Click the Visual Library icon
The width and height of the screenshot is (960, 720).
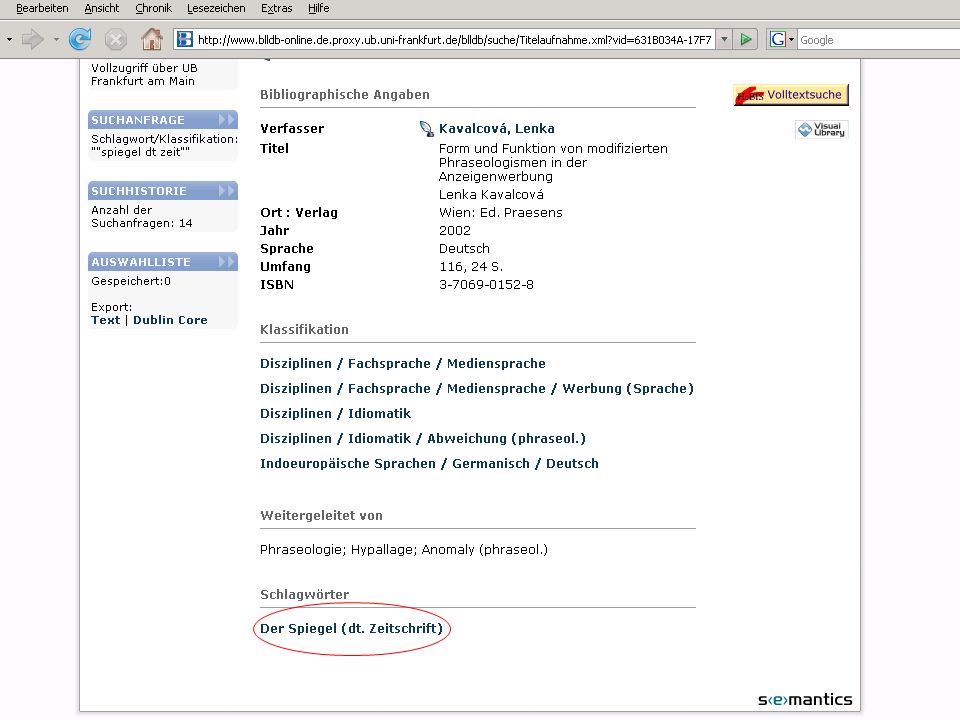[x=822, y=129]
